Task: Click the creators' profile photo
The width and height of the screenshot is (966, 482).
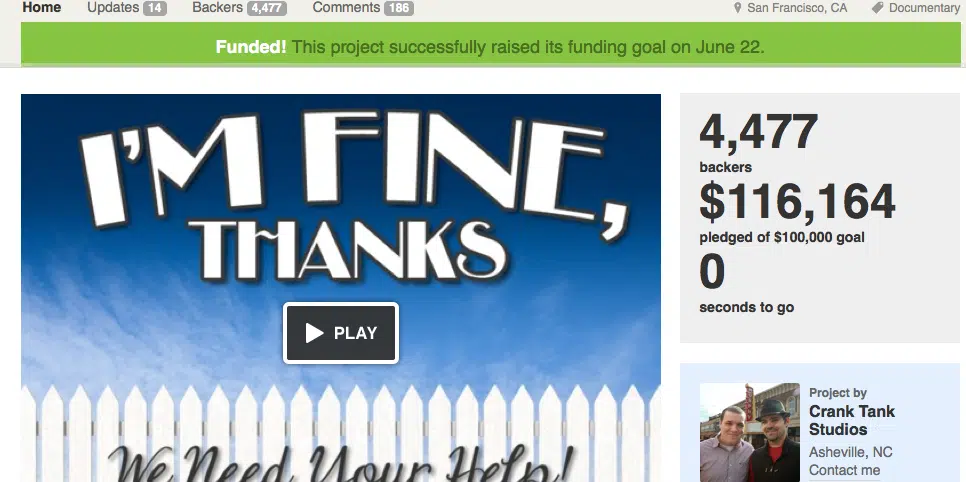Action: pos(750,433)
